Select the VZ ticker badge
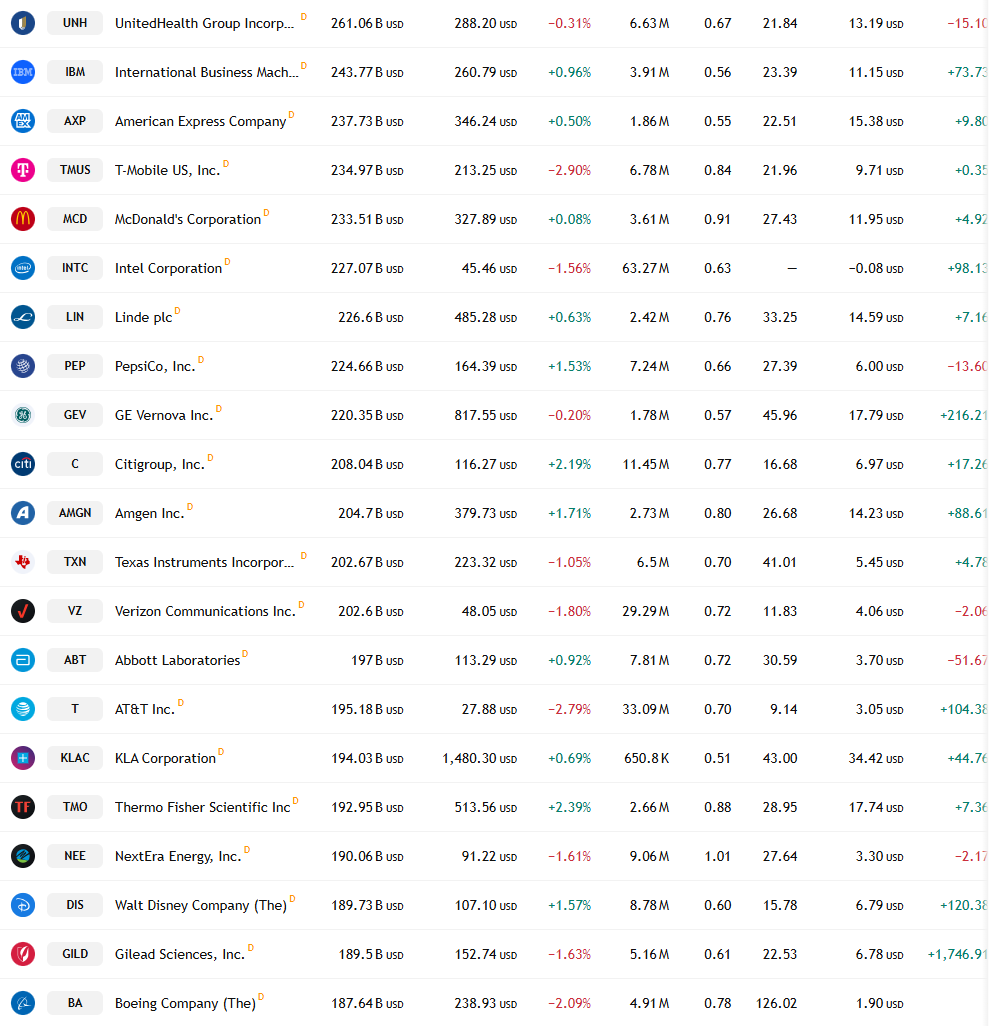 coord(75,610)
